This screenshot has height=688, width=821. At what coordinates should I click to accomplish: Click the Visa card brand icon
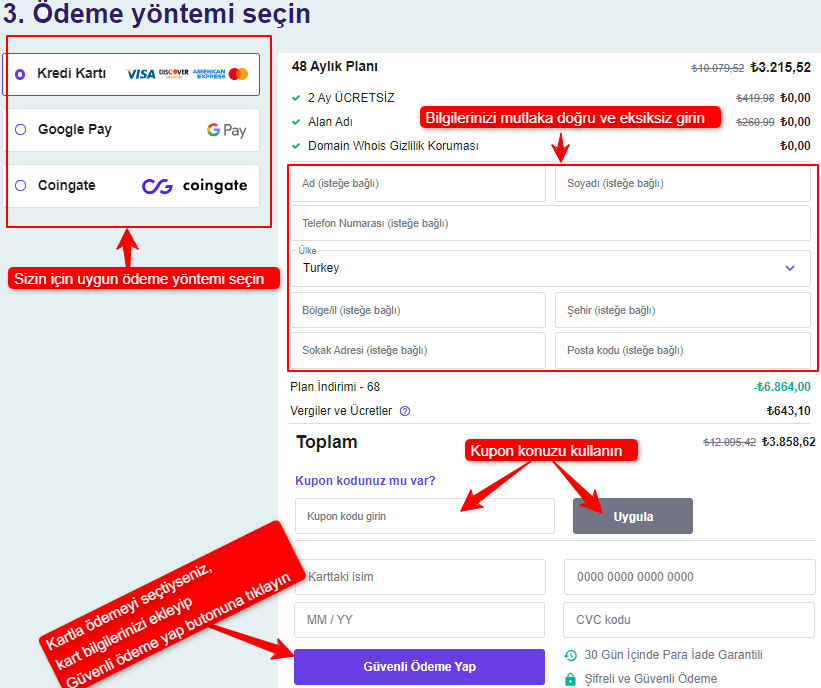[x=143, y=73]
